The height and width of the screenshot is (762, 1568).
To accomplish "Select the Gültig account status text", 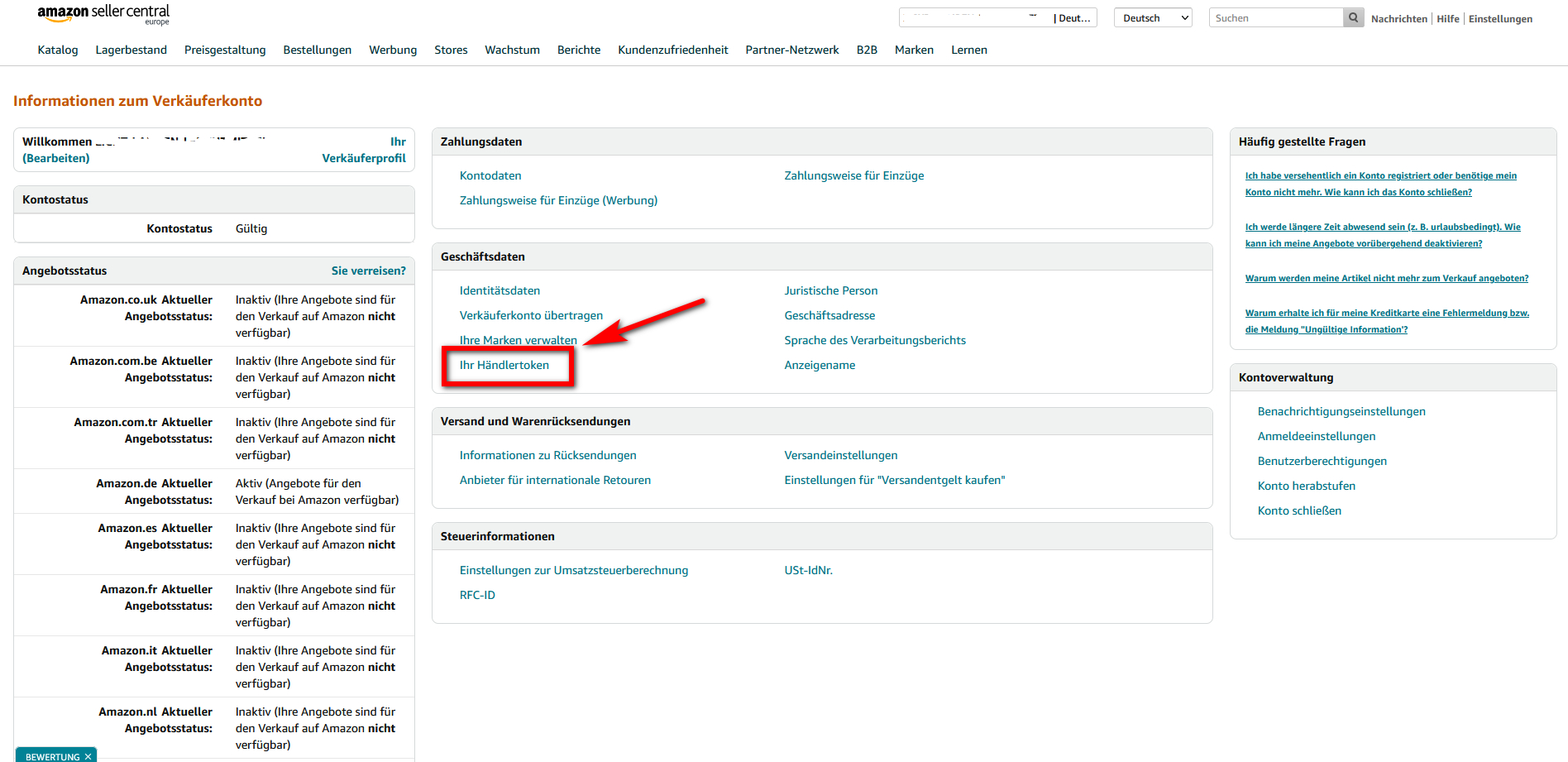I will (x=251, y=228).
